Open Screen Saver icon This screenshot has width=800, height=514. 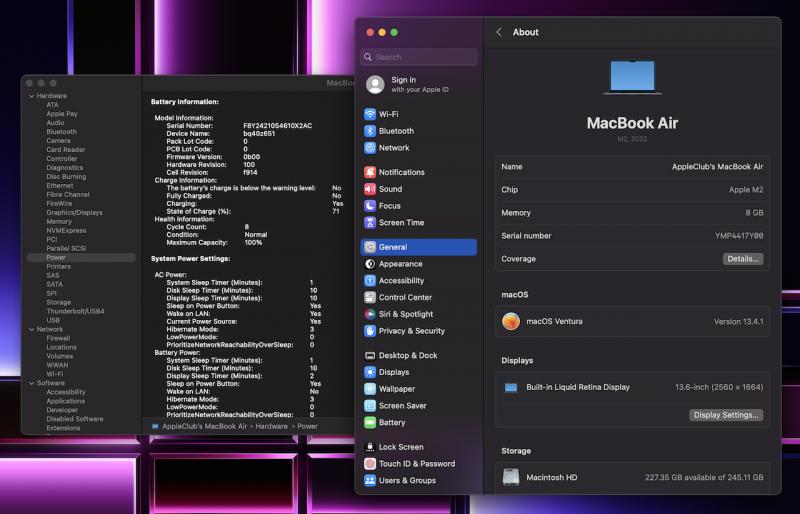(x=370, y=406)
